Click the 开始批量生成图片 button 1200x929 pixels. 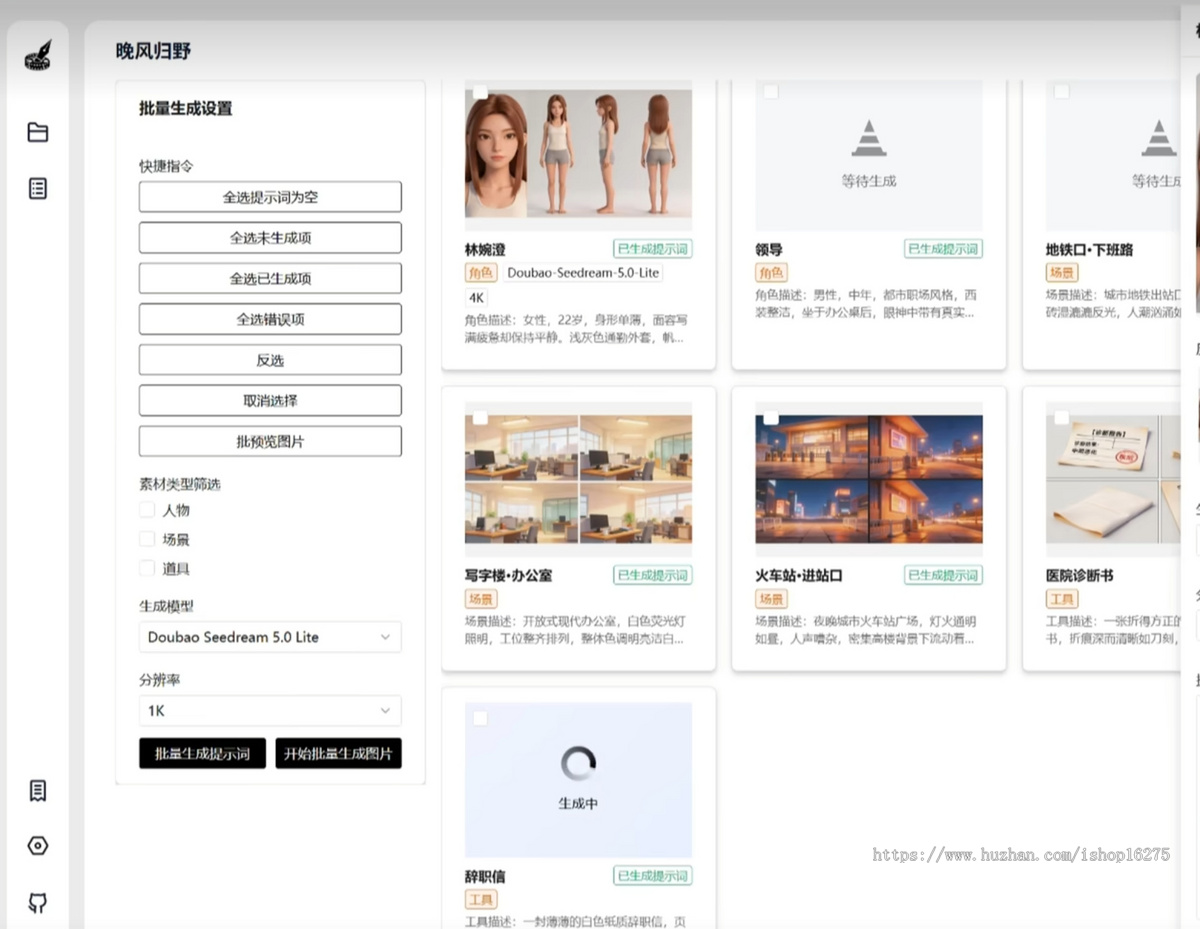338,753
